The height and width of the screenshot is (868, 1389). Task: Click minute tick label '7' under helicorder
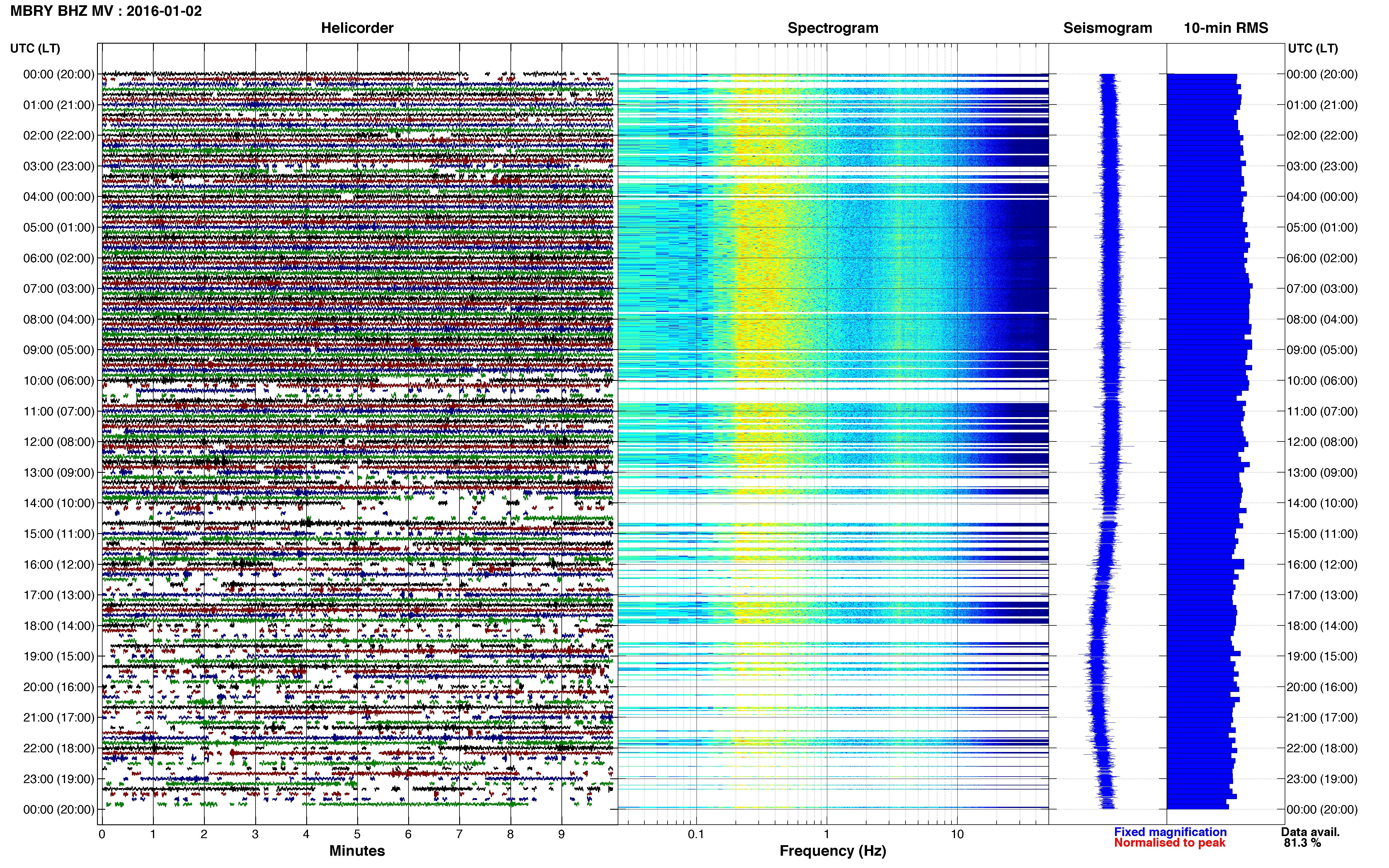pyautogui.click(x=459, y=835)
